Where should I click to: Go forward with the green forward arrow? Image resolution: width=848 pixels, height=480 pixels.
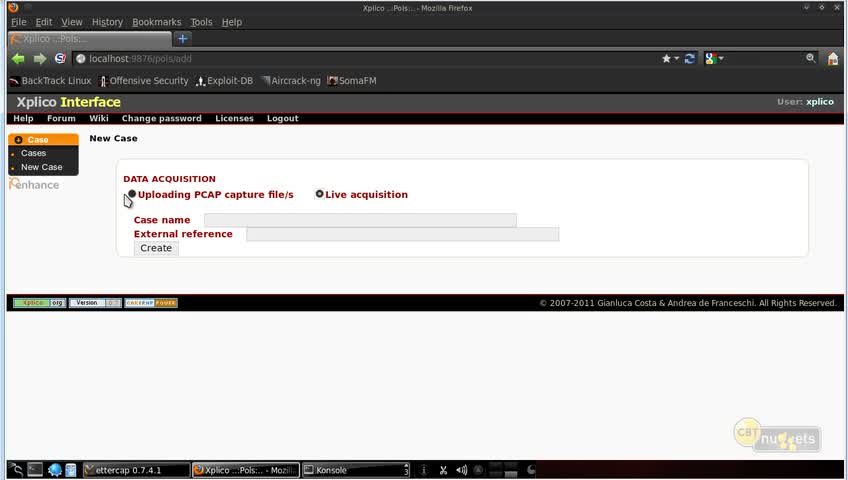[x=40, y=58]
